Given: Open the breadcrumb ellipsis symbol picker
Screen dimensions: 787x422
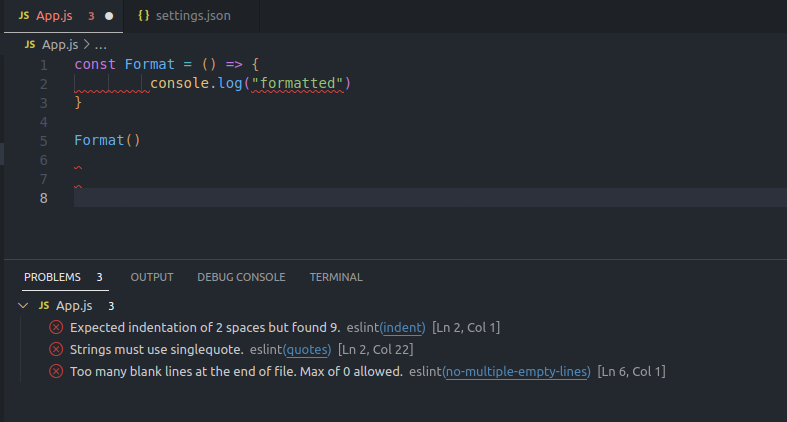Looking at the screenshot, I should coord(101,45).
